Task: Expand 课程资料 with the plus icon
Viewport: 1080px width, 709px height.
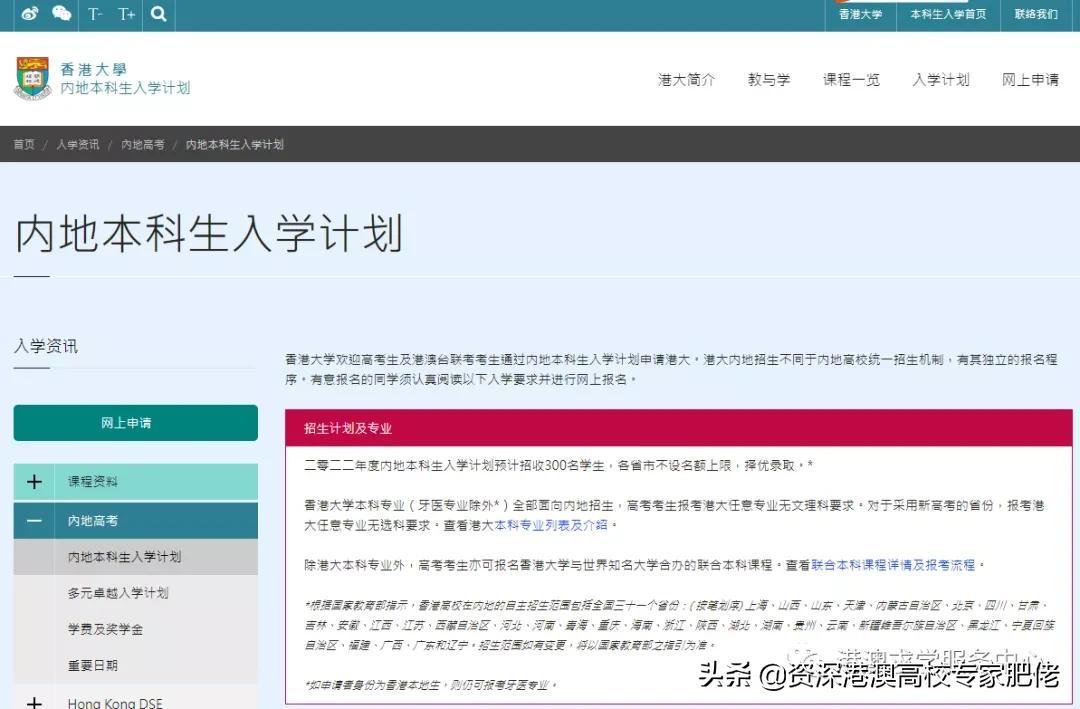Action: (34, 482)
